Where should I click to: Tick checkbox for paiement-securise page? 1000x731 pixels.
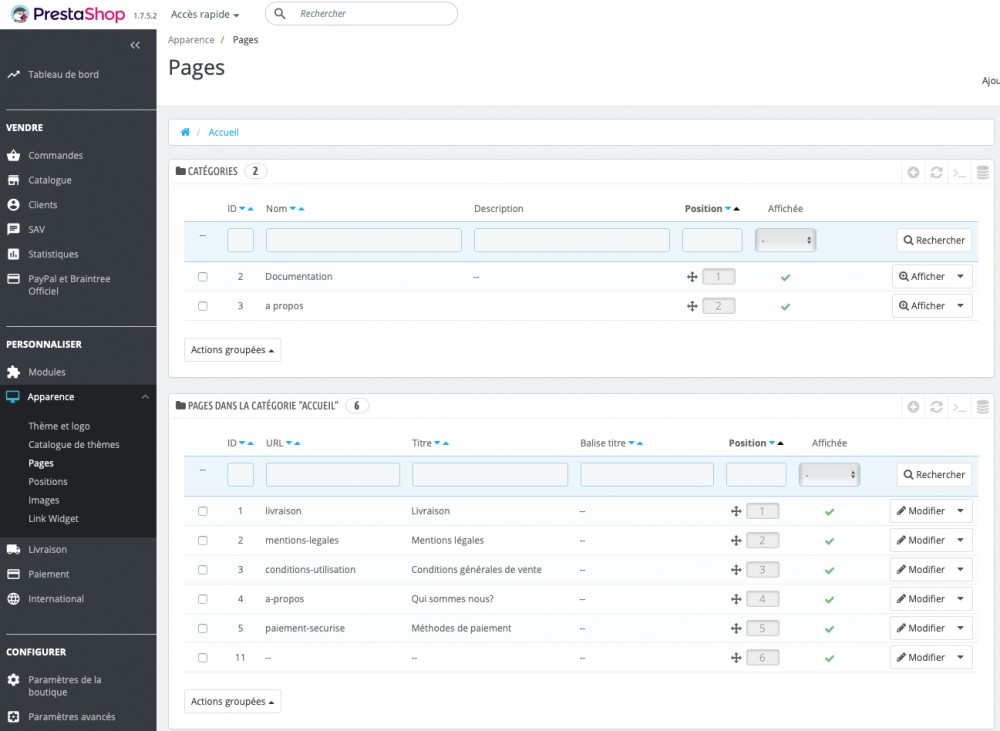(203, 628)
